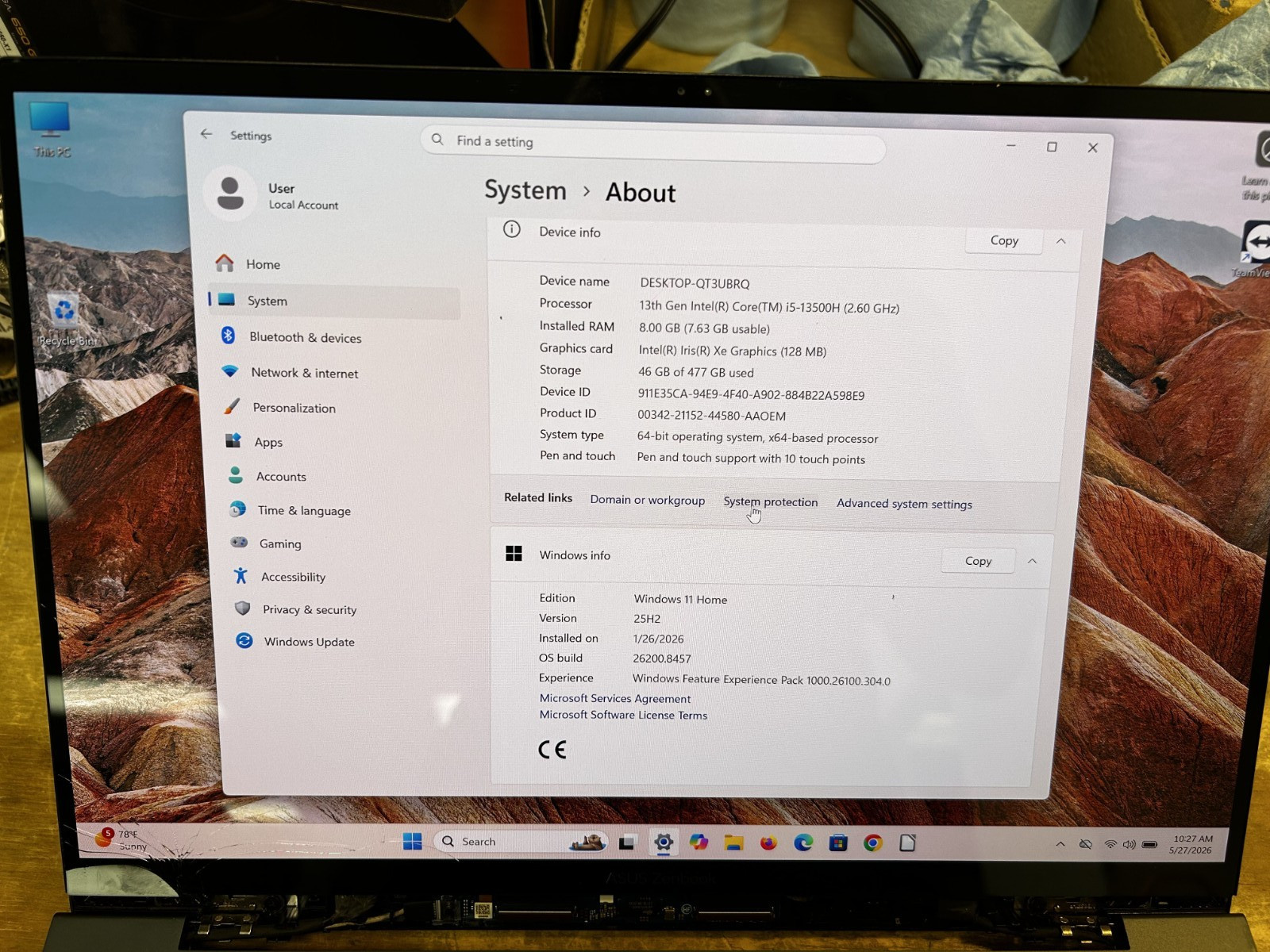The width and height of the screenshot is (1270, 952).
Task: Click the sync-disabled cloud tray icon
Action: click(x=1086, y=844)
